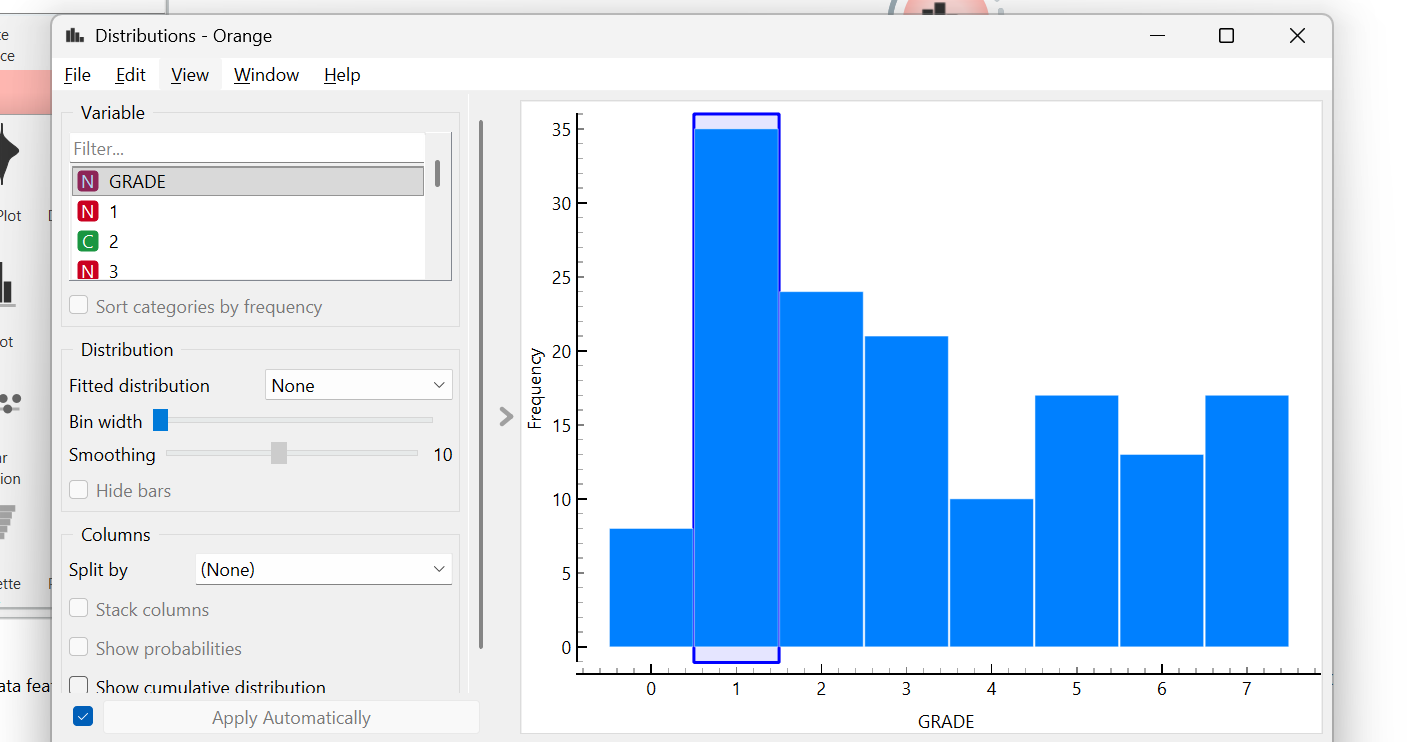1422x742 pixels.
Task: Minimize the Distributions window
Action: pyautogui.click(x=1157, y=36)
